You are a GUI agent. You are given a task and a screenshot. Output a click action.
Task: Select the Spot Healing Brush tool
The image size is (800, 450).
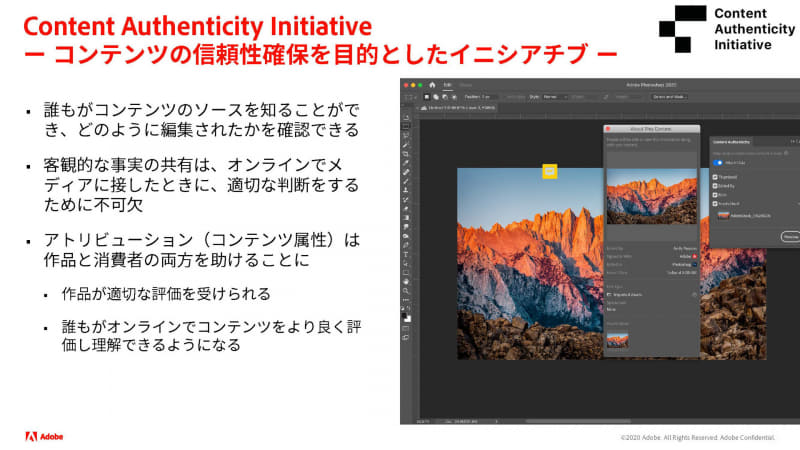(x=406, y=172)
